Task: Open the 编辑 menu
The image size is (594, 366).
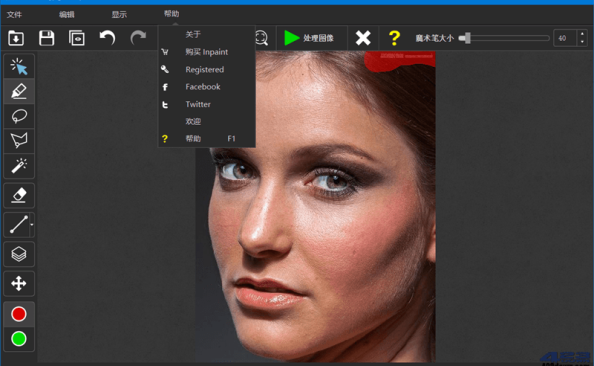Action: click(67, 14)
